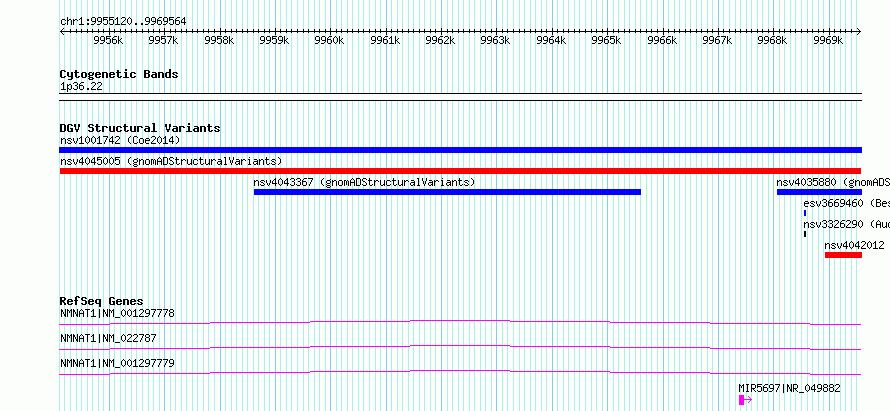This screenshot has width=890, height=411.
Task: Open the nsv4043367 gnomAD variant label
Action: [x=364, y=182]
